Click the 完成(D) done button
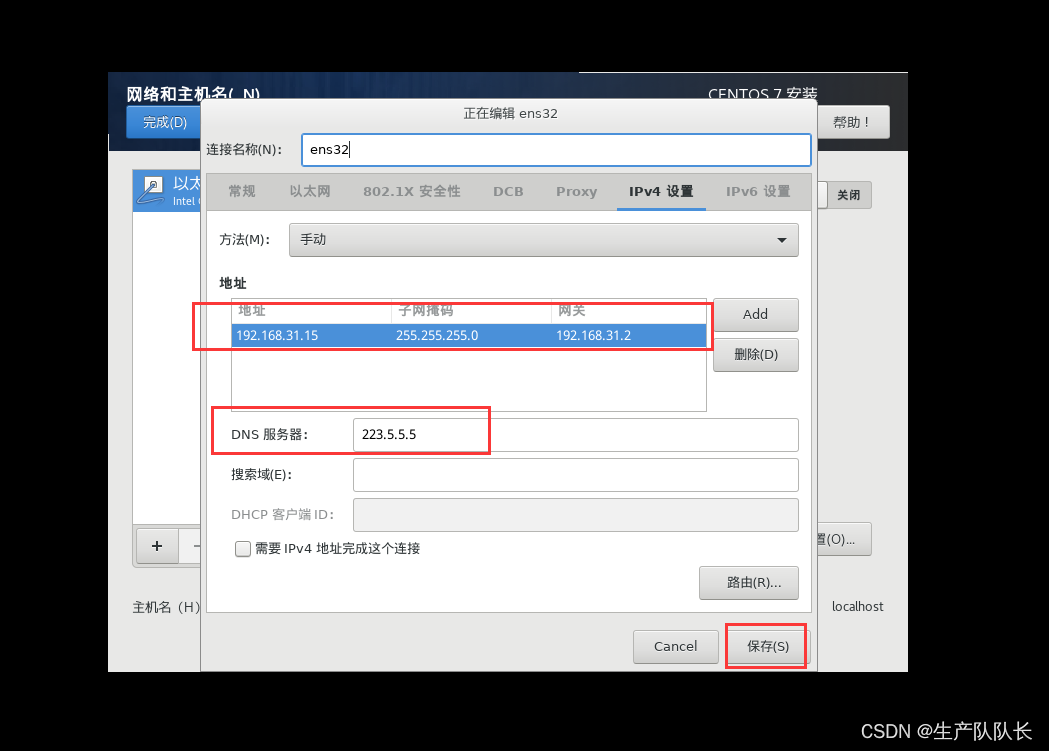The height and width of the screenshot is (751, 1049). tap(165, 122)
